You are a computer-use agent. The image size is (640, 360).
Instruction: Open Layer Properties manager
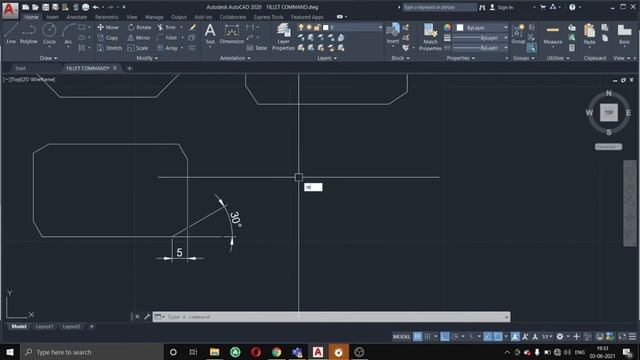283,37
